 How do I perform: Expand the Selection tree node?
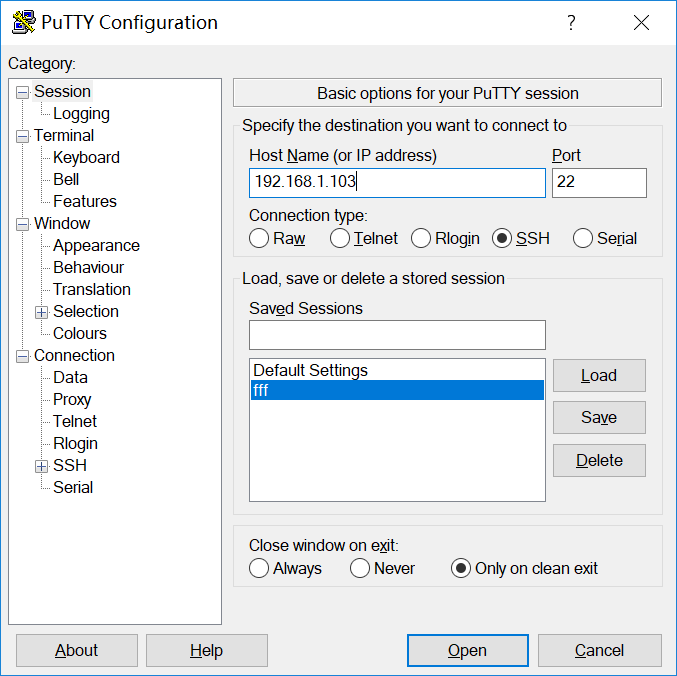(41, 313)
